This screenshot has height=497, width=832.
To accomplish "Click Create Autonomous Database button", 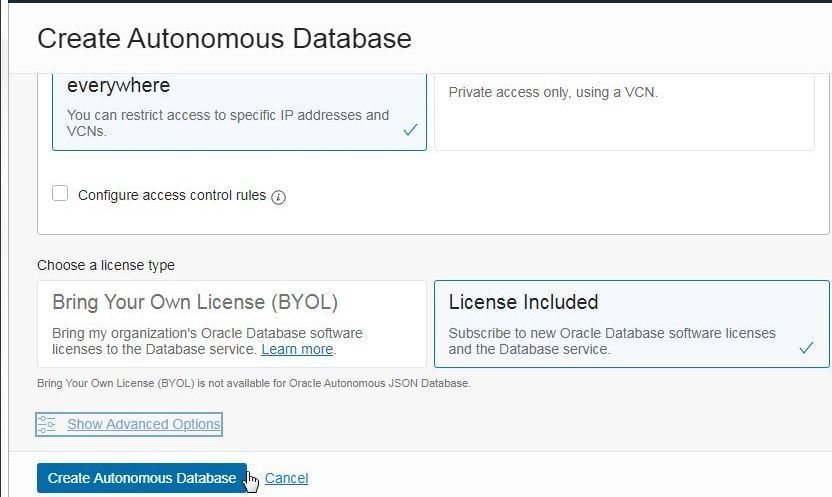I will 142,478.
